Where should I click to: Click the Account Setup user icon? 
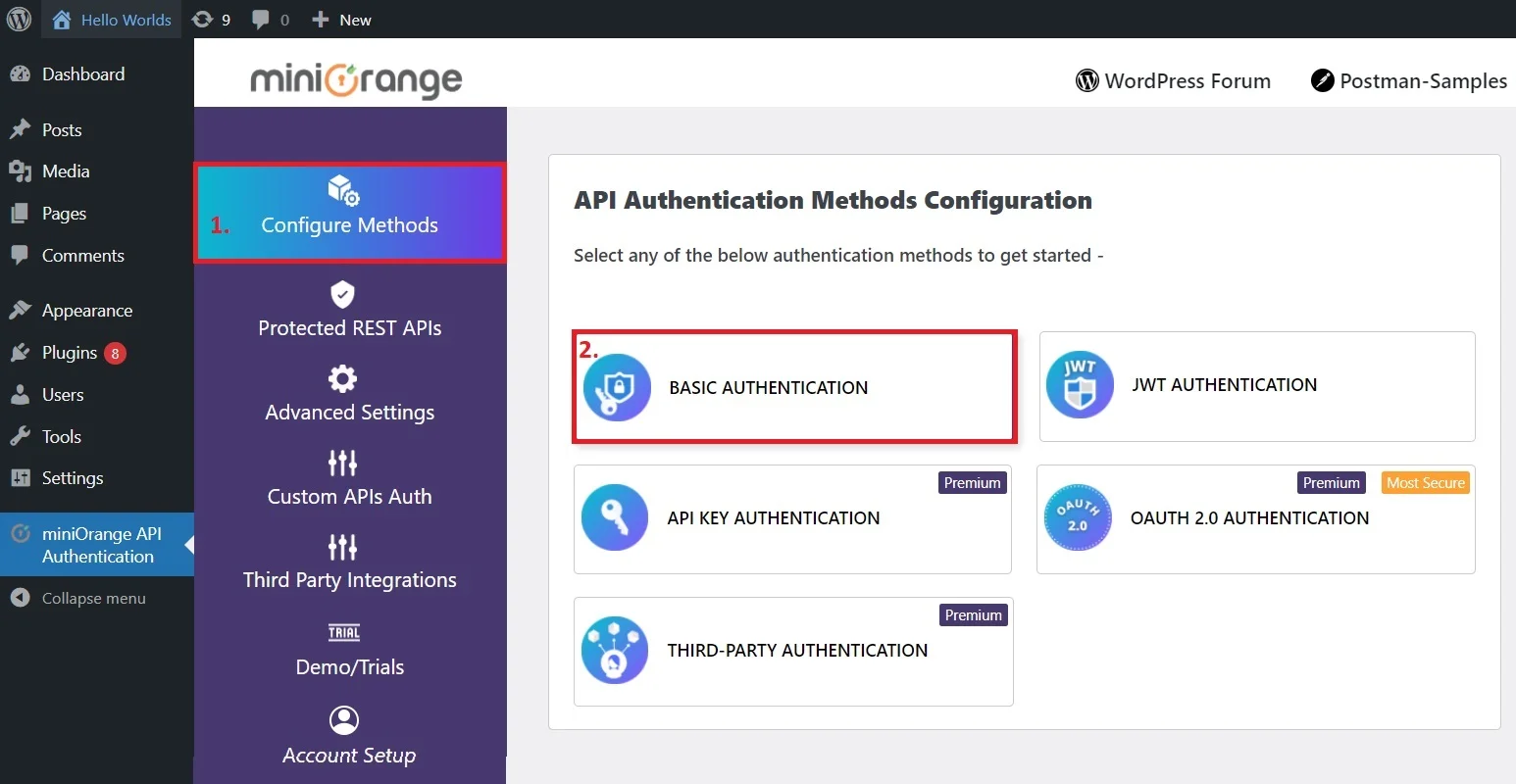(344, 720)
